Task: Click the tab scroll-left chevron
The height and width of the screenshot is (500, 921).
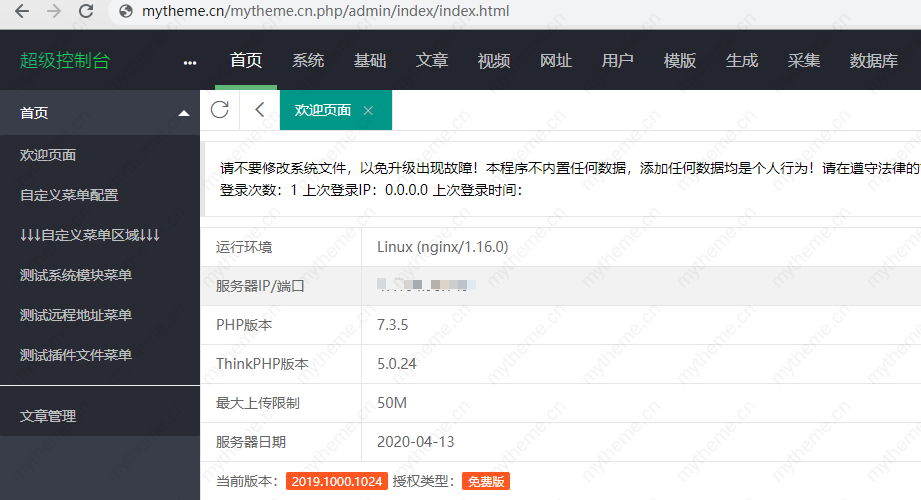Action: (260, 110)
